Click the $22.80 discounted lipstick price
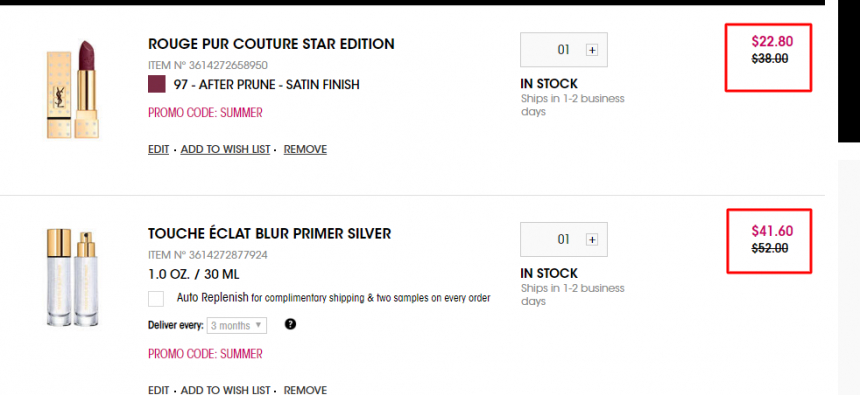This screenshot has width=860, height=395. click(x=772, y=41)
